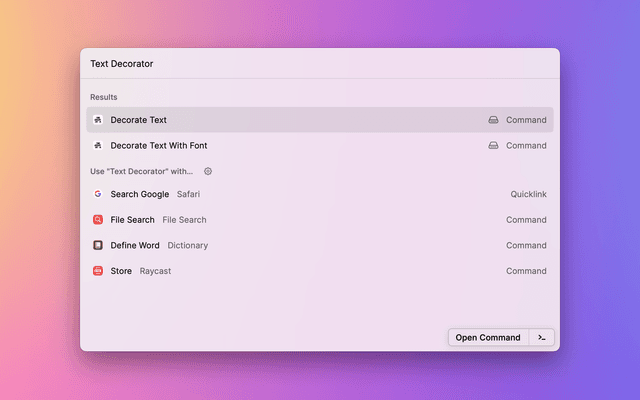Click the extension icon beside the Decorate Text Command label
Image resolution: width=640 pixels, height=400 pixels.
pyautogui.click(x=493, y=120)
